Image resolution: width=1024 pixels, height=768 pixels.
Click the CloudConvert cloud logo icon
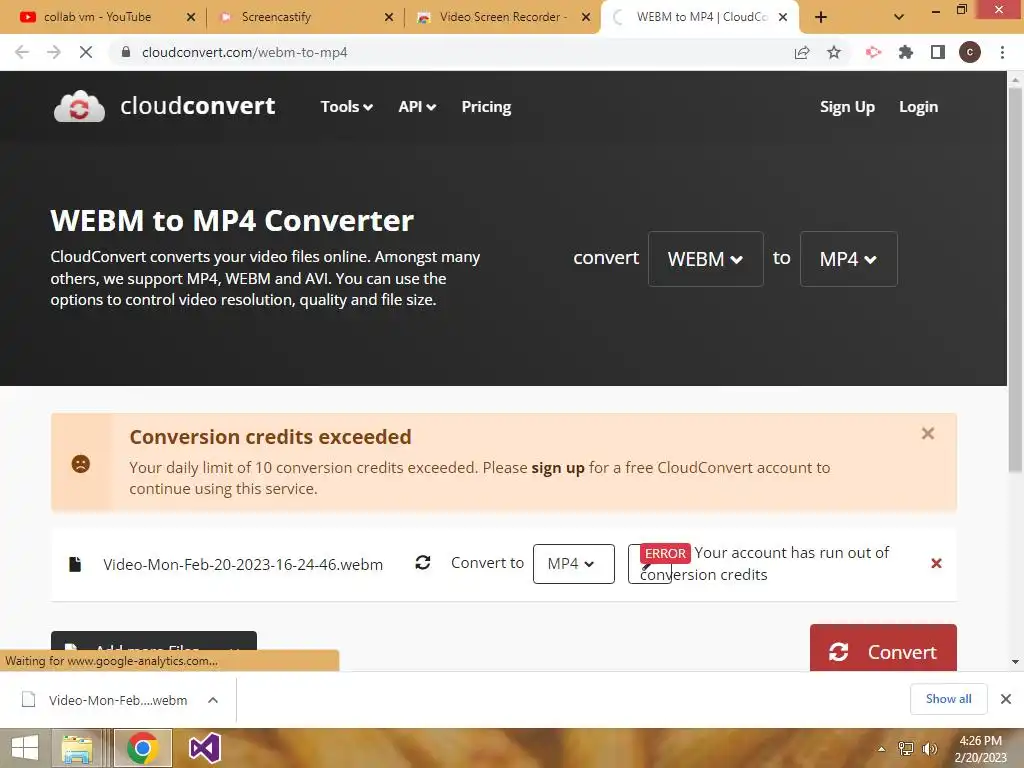[x=79, y=106]
